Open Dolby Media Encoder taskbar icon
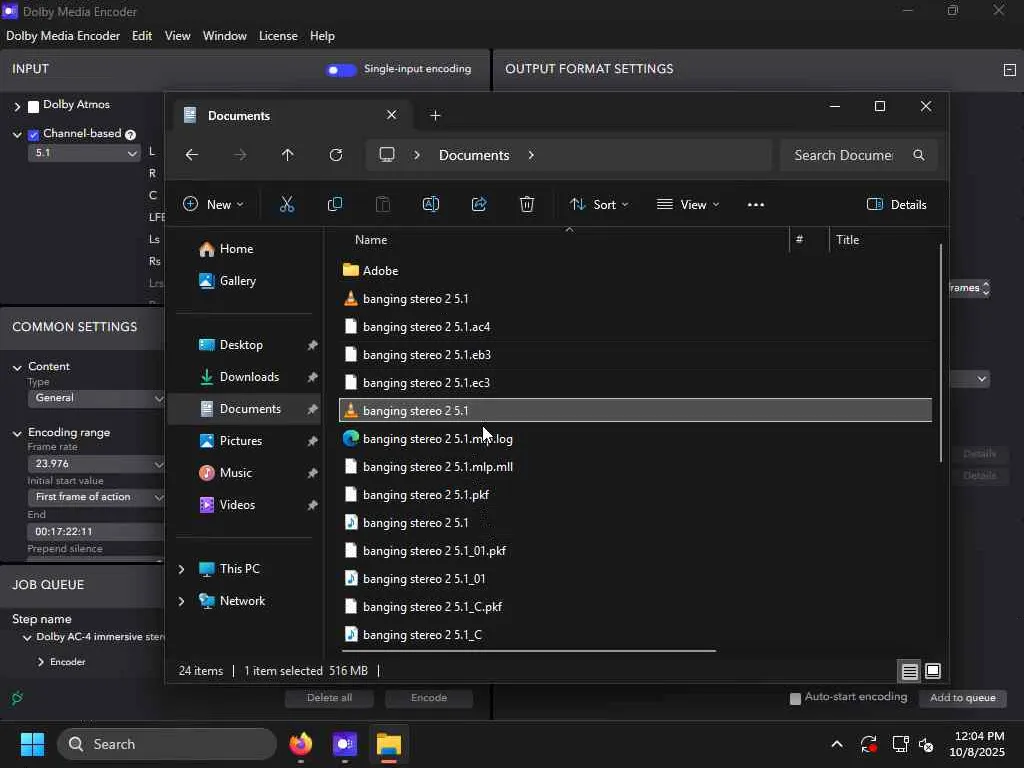 [x=344, y=744]
